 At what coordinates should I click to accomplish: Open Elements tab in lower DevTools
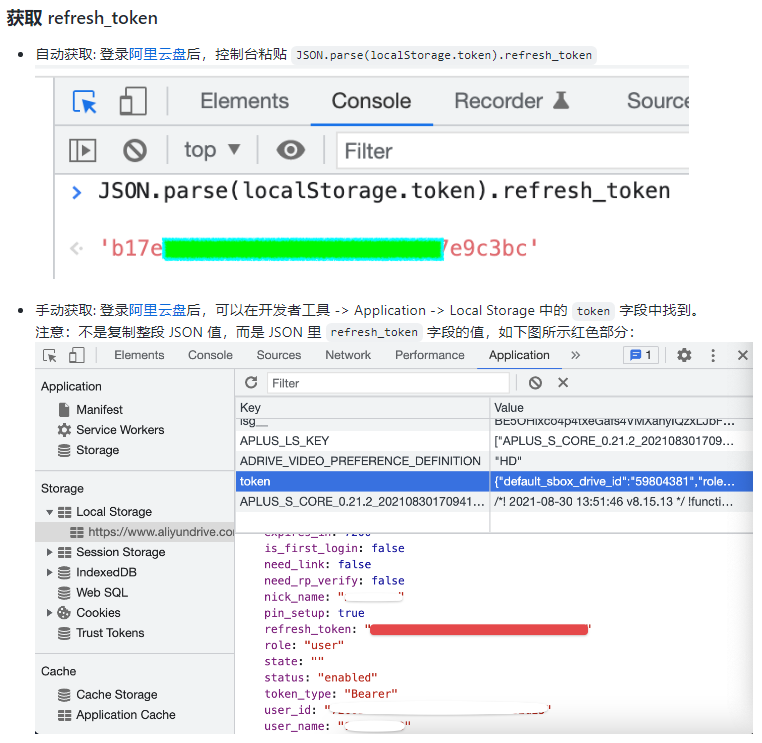[139, 355]
